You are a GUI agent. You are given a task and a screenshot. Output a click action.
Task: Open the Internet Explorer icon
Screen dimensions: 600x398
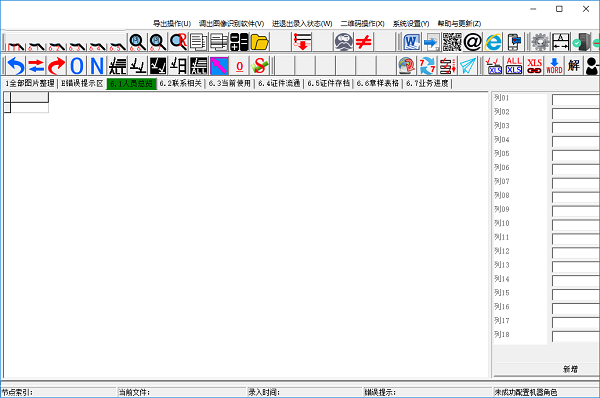click(x=493, y=42)
